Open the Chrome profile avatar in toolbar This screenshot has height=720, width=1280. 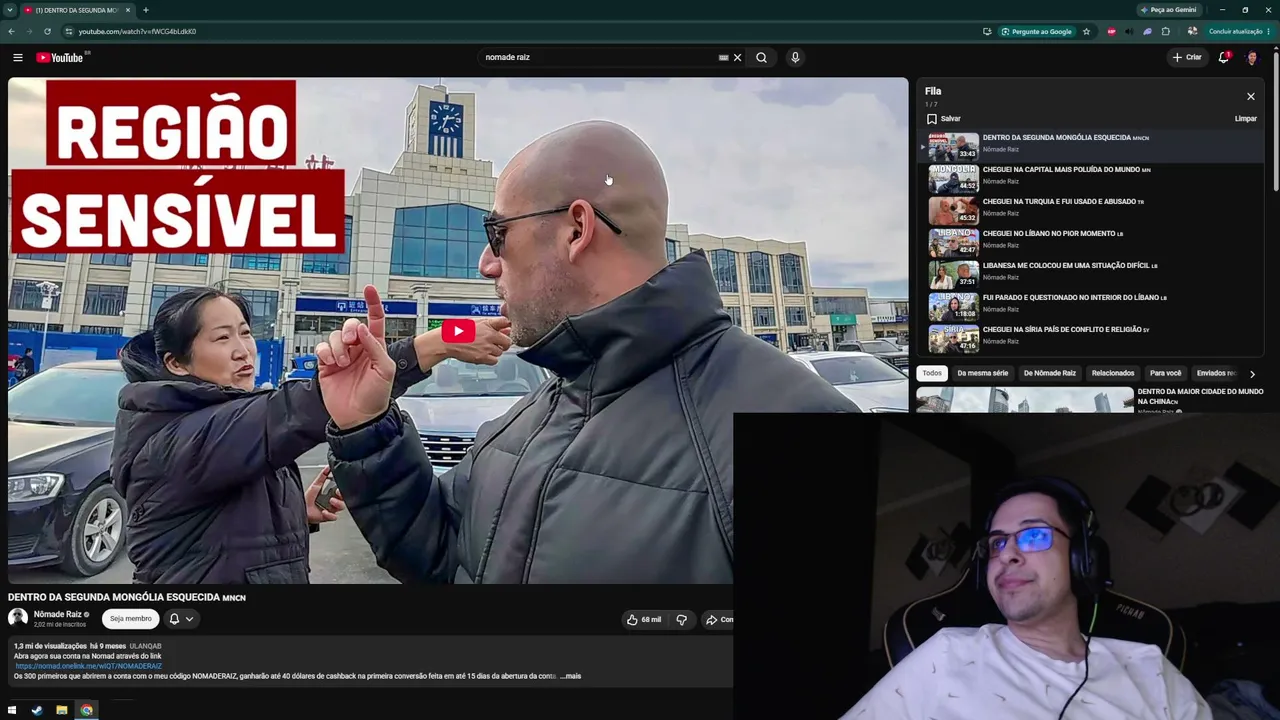(1192, 32)
